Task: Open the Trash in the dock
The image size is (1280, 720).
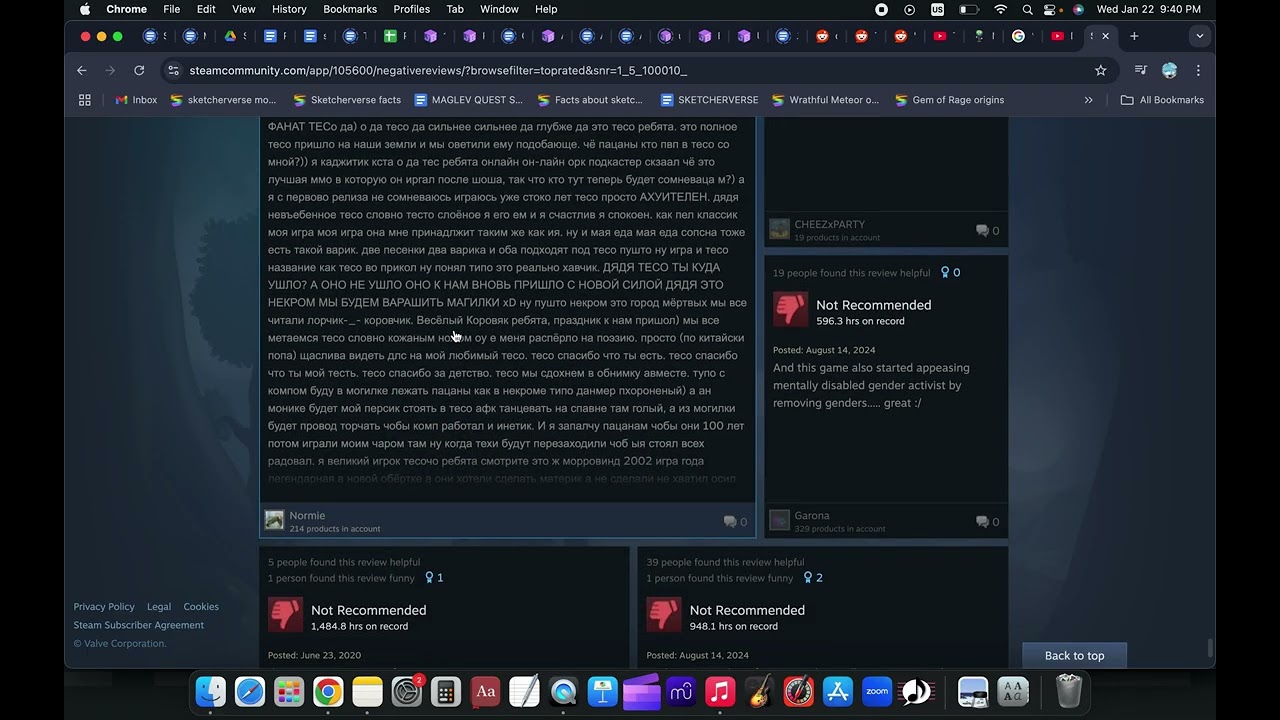Action: point(1069,692)
